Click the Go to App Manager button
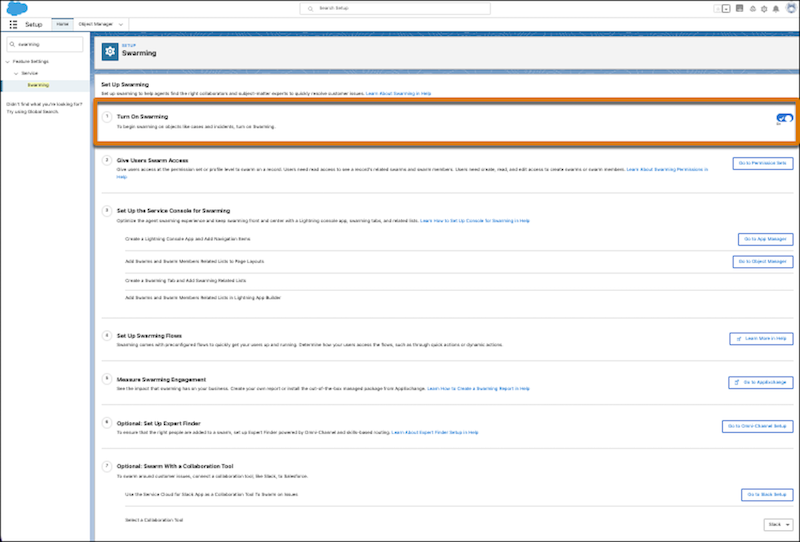 point(765,239)
